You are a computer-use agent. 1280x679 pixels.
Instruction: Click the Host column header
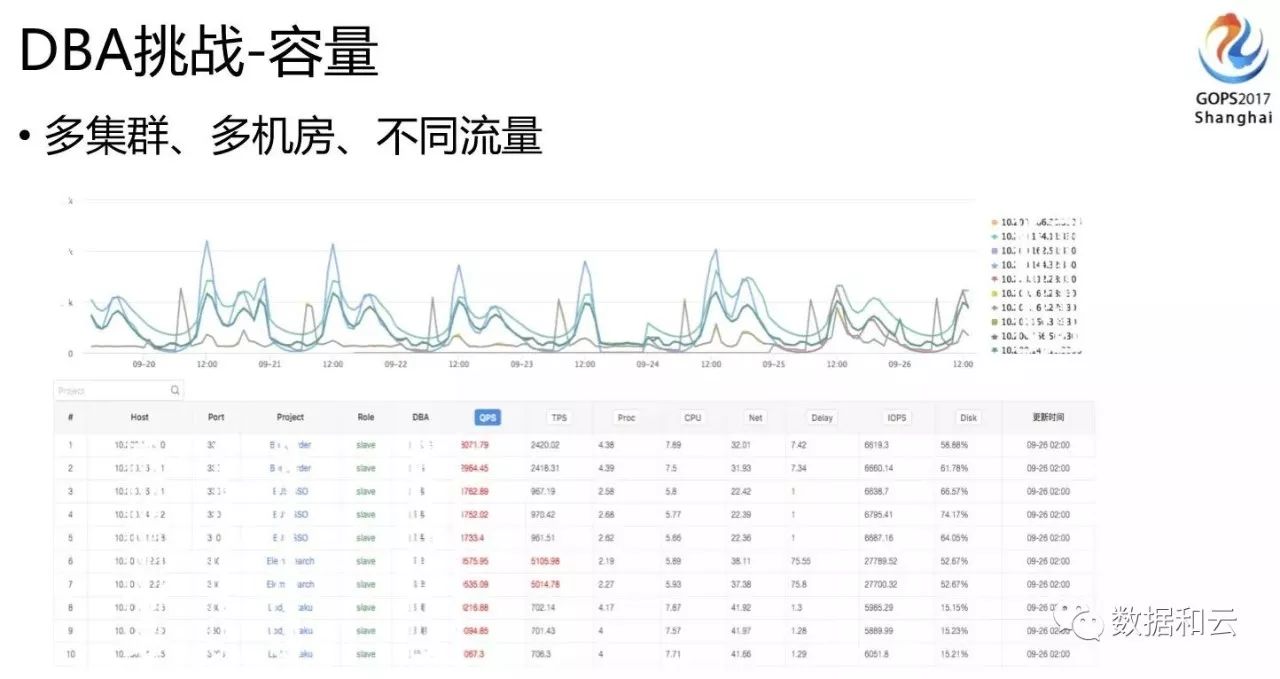tap(139, 417)
